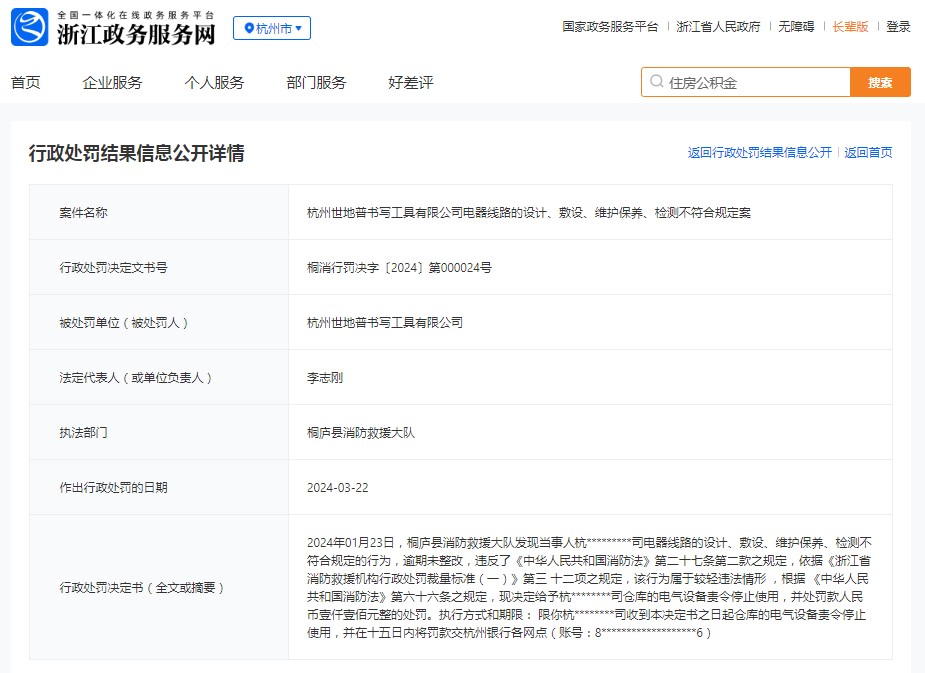Screen dimensions: 925x673
Task: Click the 行政处罚决定文书号 label
Action: point(113,268)
